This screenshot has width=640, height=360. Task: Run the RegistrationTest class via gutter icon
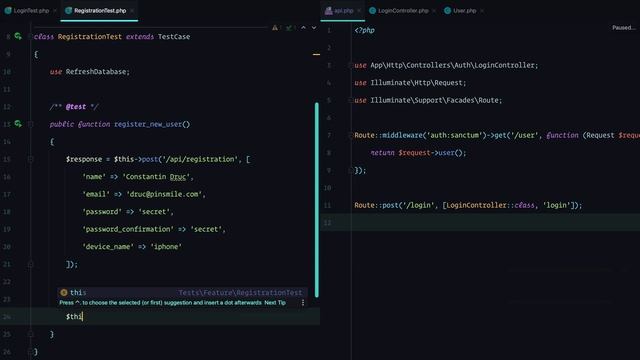pyautogui.click(x=18, y=36)
